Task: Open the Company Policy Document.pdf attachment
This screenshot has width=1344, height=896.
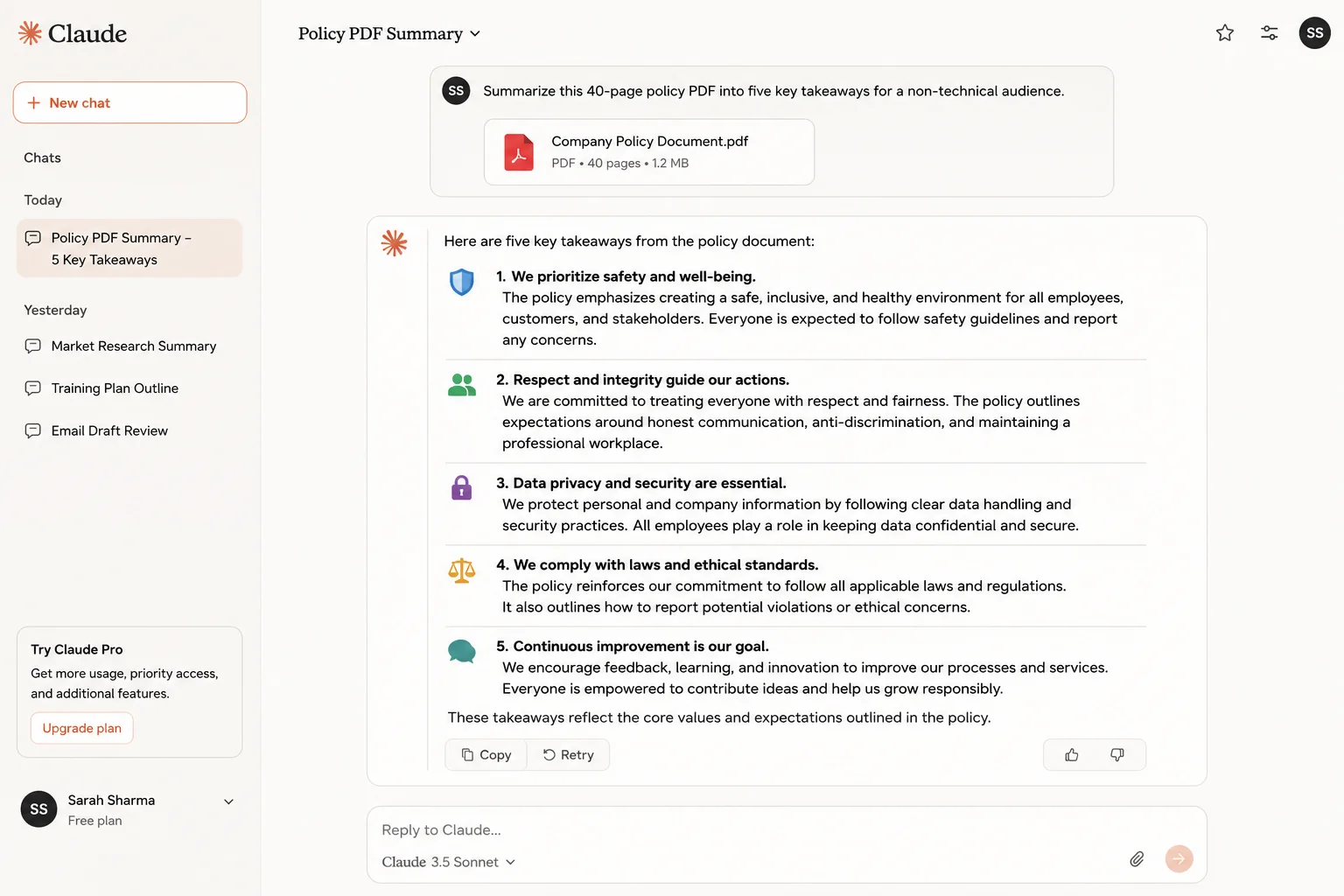Action: coord(649,152)
